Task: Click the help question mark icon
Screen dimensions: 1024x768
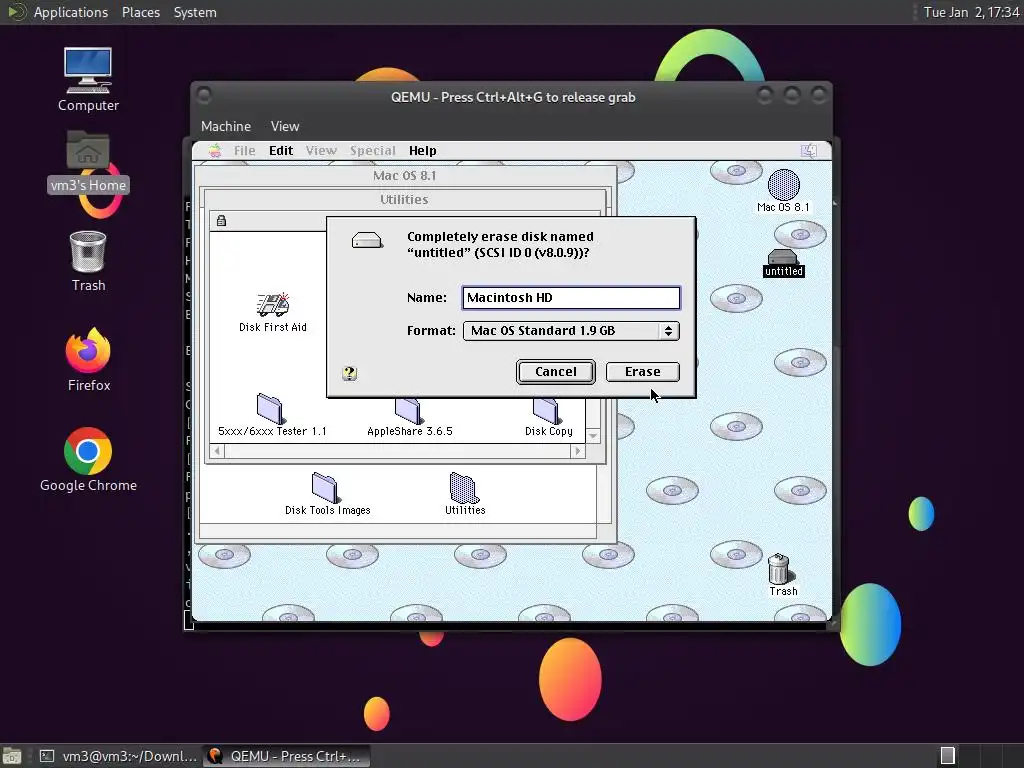Action: (x=349, y=373)
